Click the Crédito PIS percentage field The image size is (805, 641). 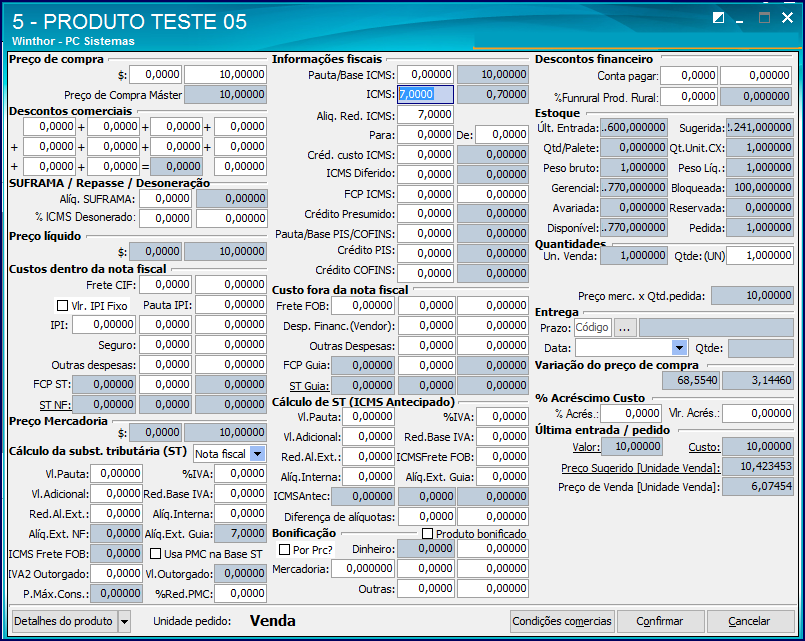(x=426, y=254)
